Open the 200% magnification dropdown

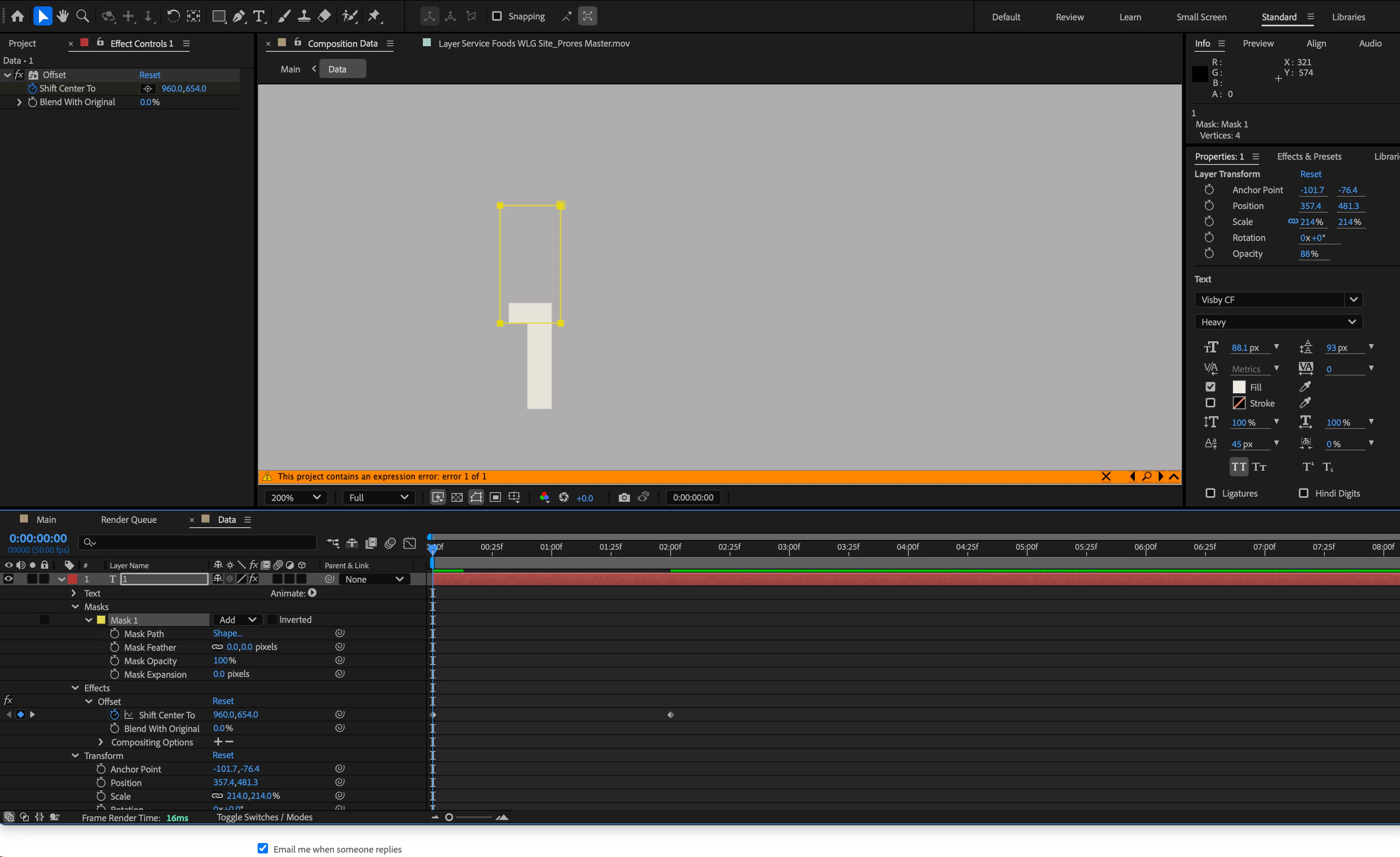point(295,497)
